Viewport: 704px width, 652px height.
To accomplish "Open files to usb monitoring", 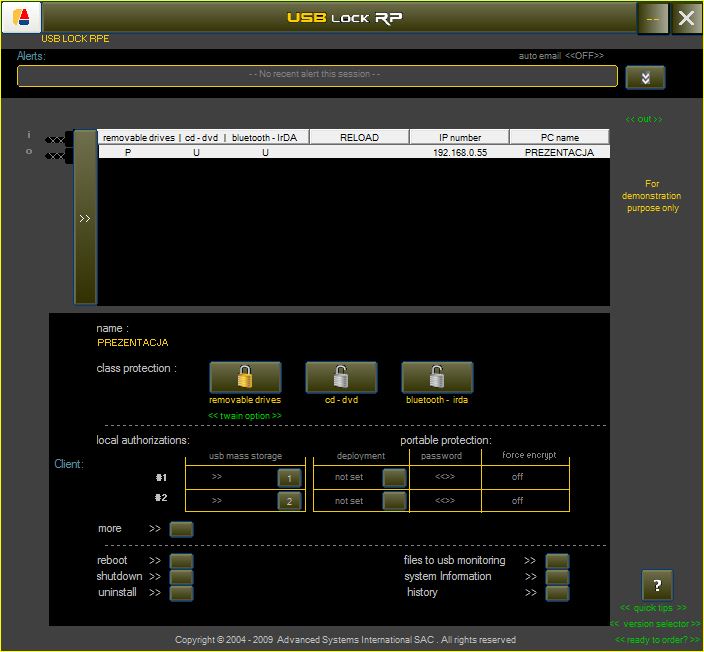I will pos(557,561).
